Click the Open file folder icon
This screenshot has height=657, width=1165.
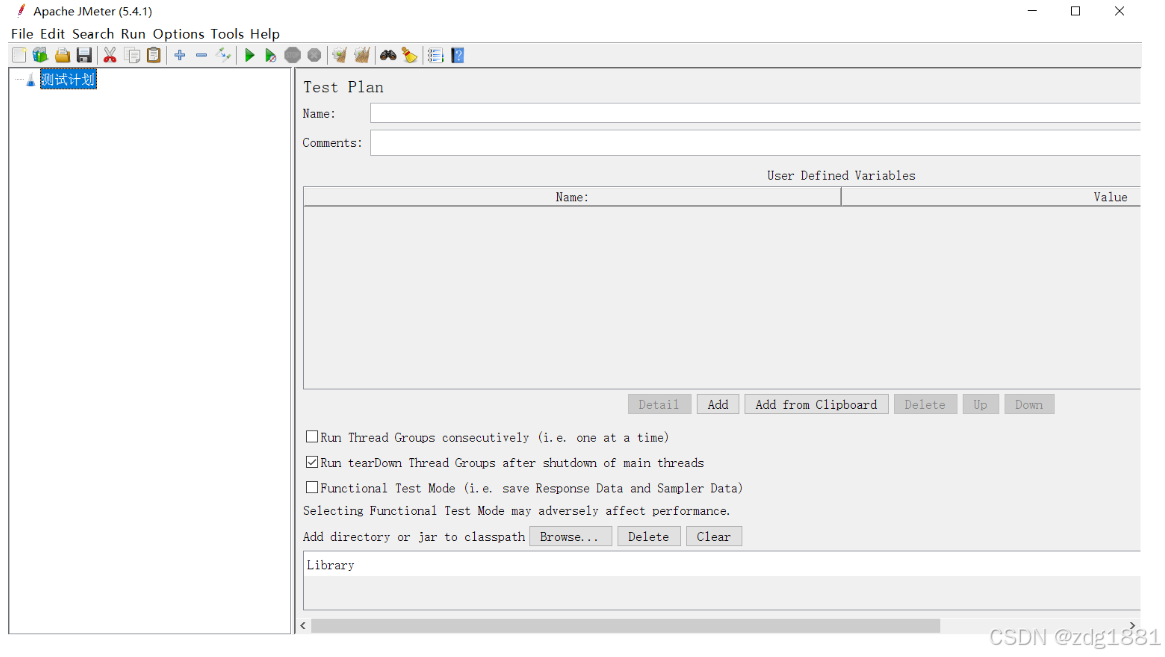pos(62,55)
